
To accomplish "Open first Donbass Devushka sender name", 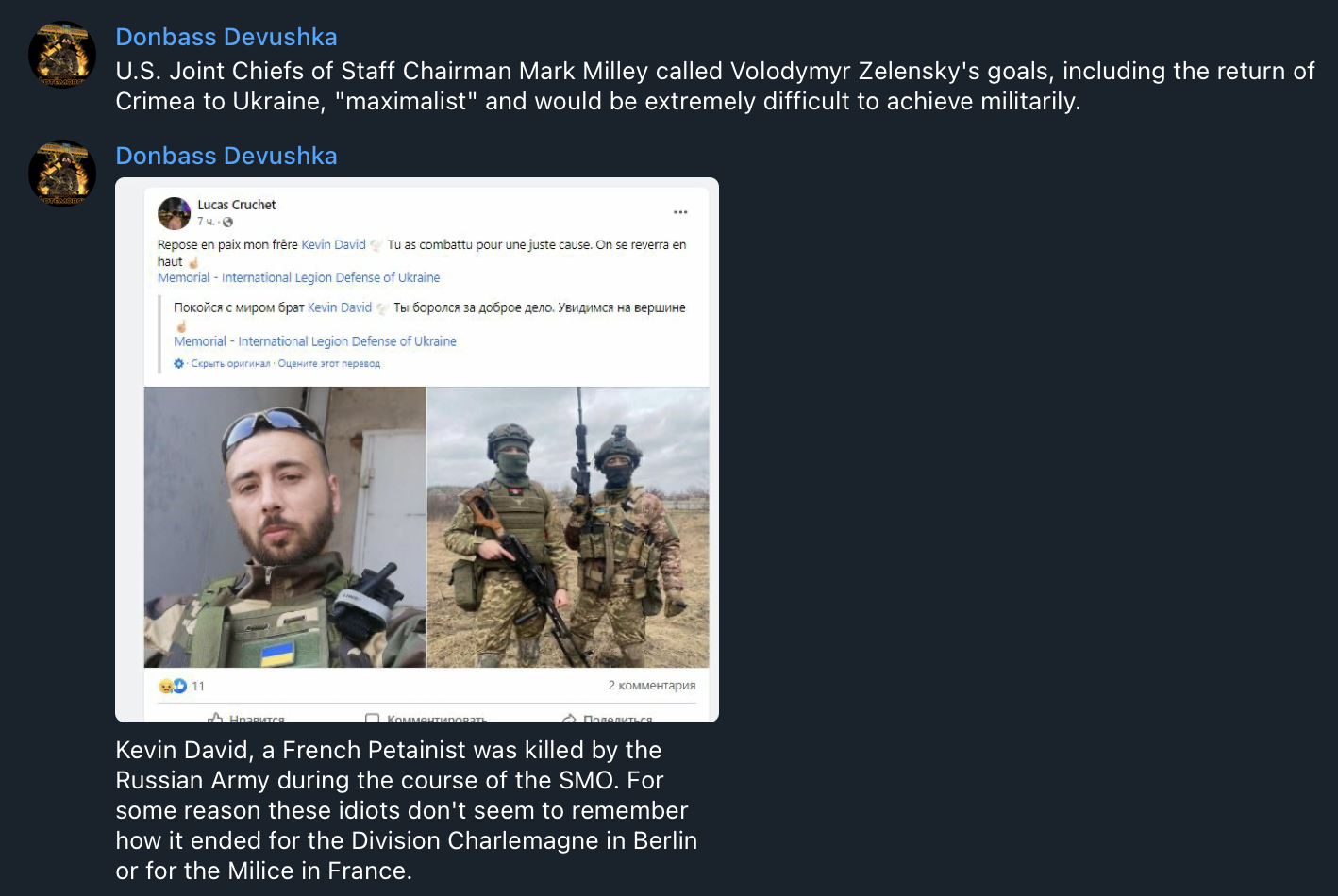I will (226, 37).
